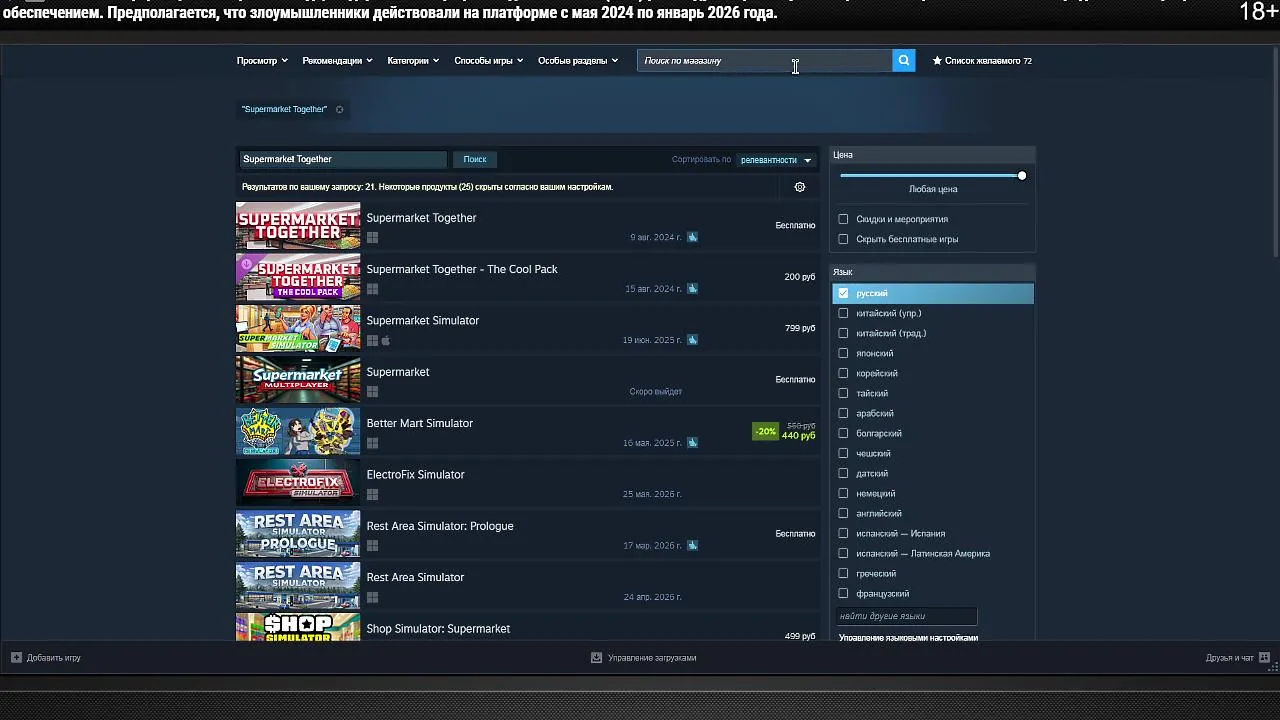Open Управление загрузками label
Image resolution: width=1280 pixels, height=720 pixels.
coord(652,658)
